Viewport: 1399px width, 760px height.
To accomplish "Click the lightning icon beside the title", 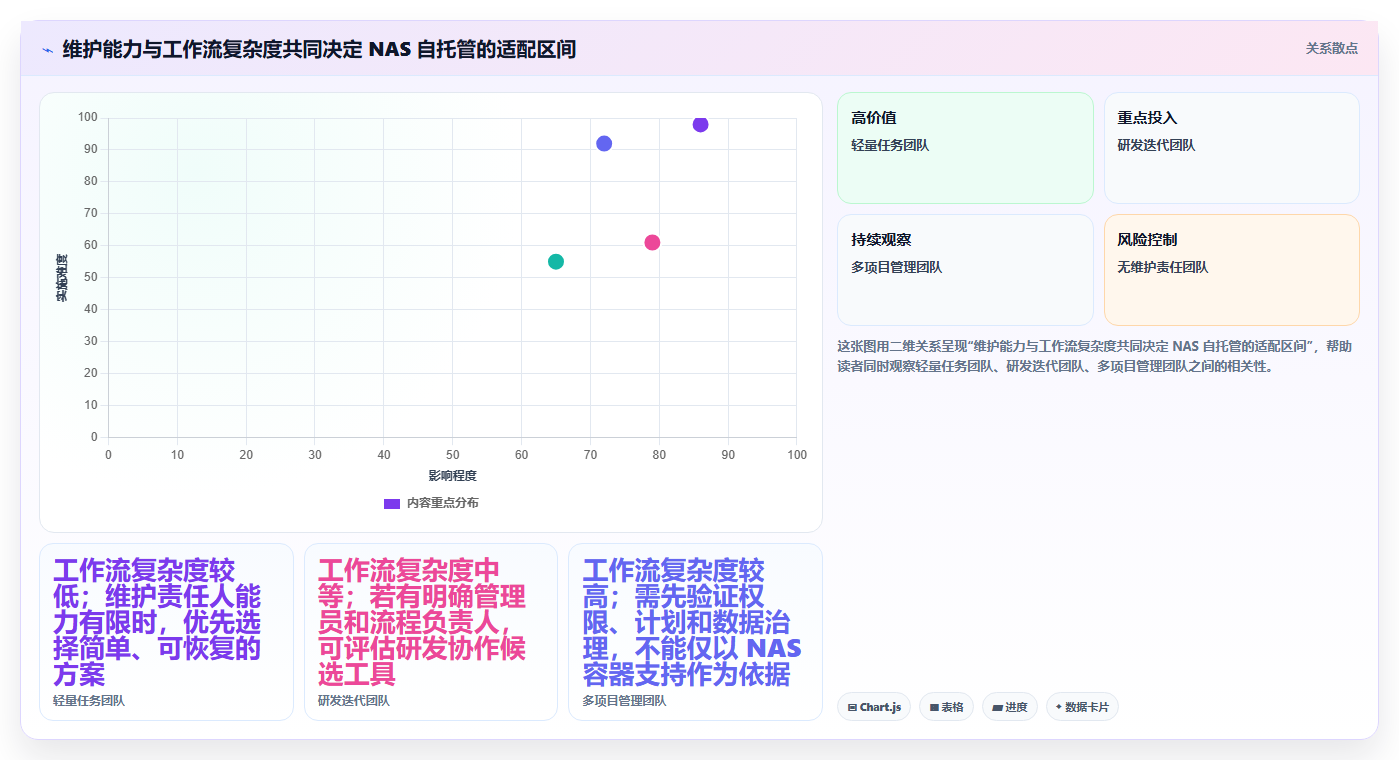I will coord(47,50).
